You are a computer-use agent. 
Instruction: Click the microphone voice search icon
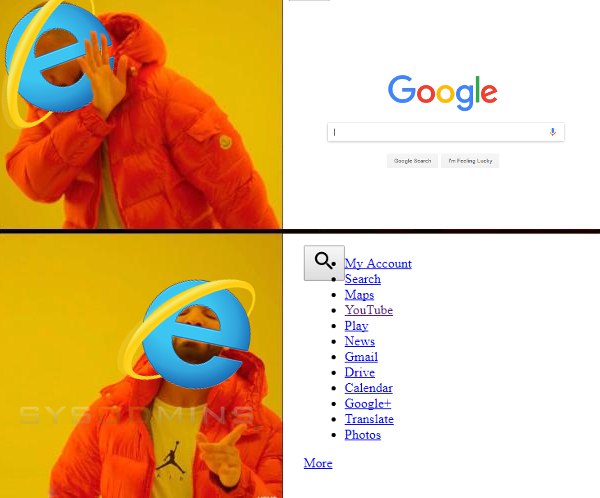553,132
